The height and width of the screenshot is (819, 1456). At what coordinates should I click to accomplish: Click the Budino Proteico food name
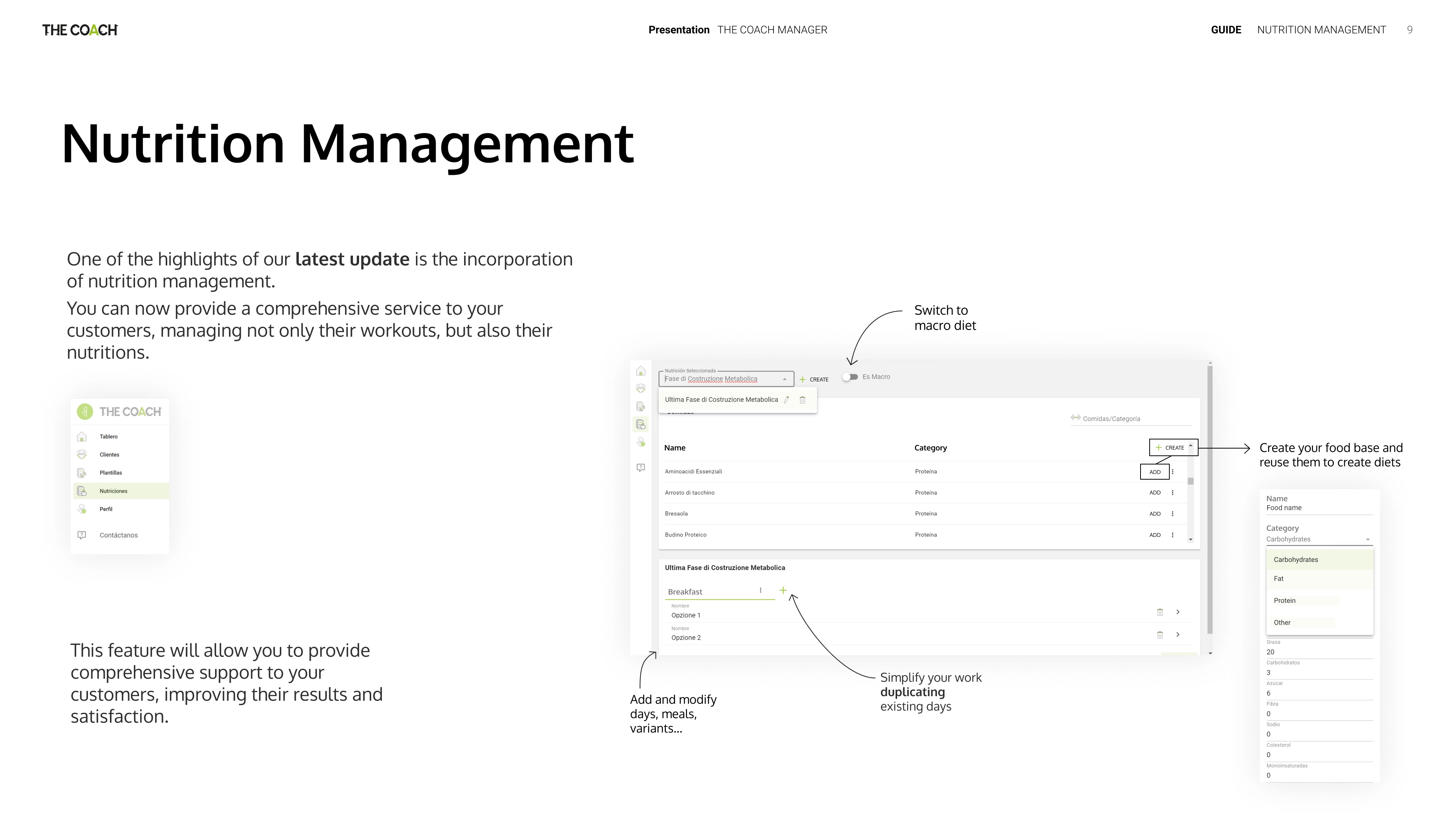pyautogui.click(x=685, y=535)
